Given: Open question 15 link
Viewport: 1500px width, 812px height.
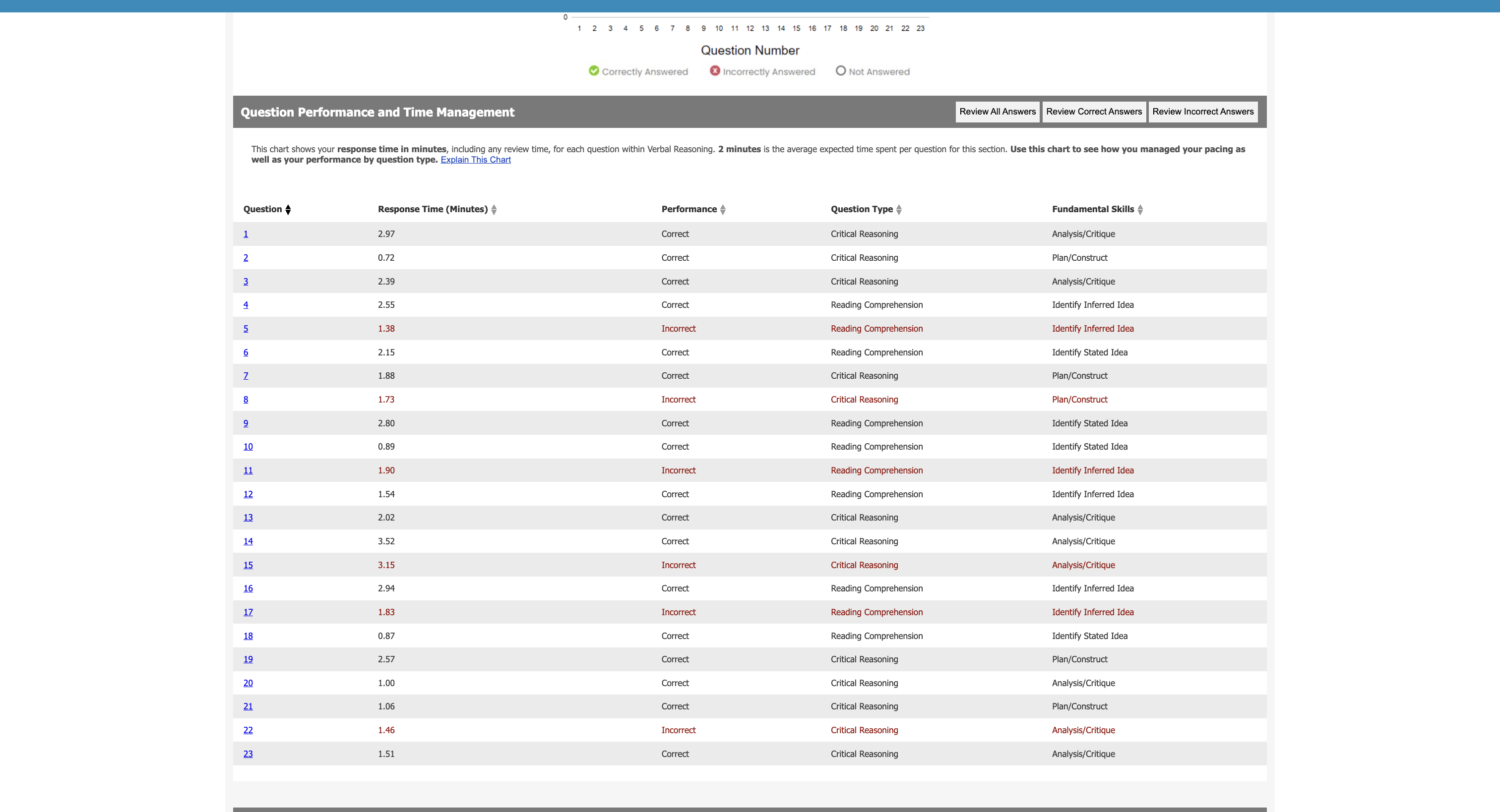Looking at the screenshot, I should tap(248, 565).
